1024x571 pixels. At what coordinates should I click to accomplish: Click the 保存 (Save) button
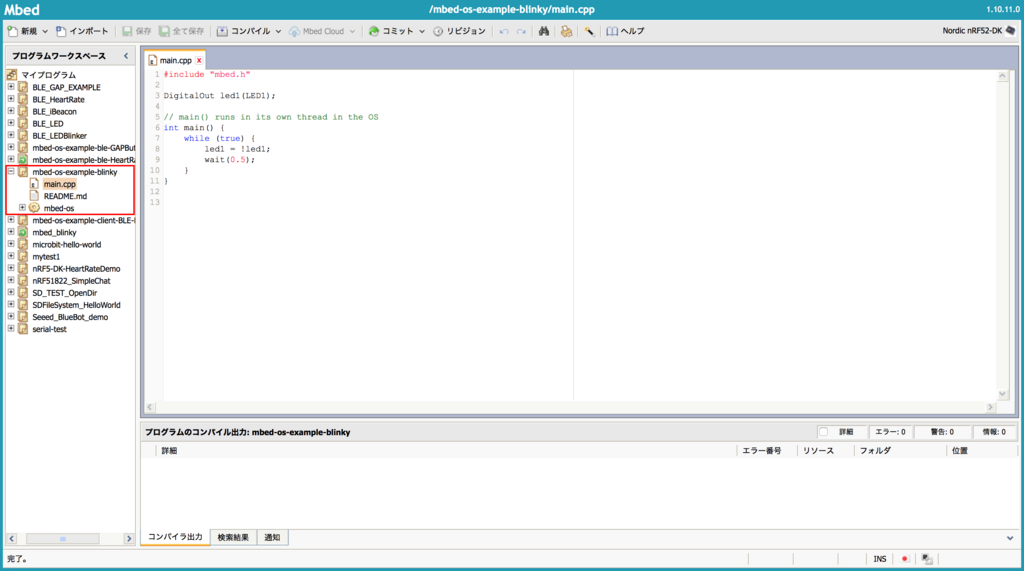point(136,31)
